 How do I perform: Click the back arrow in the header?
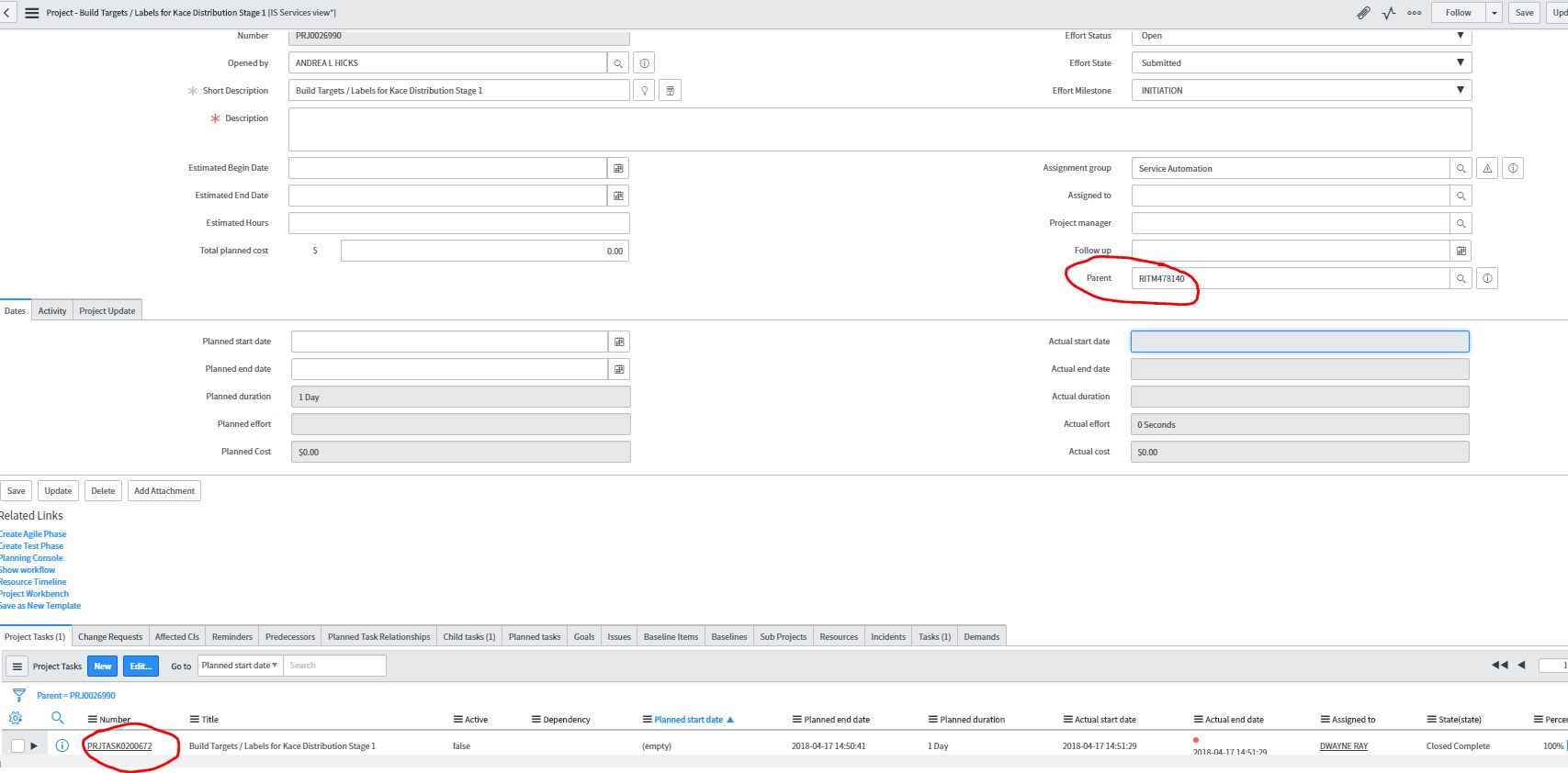[x=6, y=13]
